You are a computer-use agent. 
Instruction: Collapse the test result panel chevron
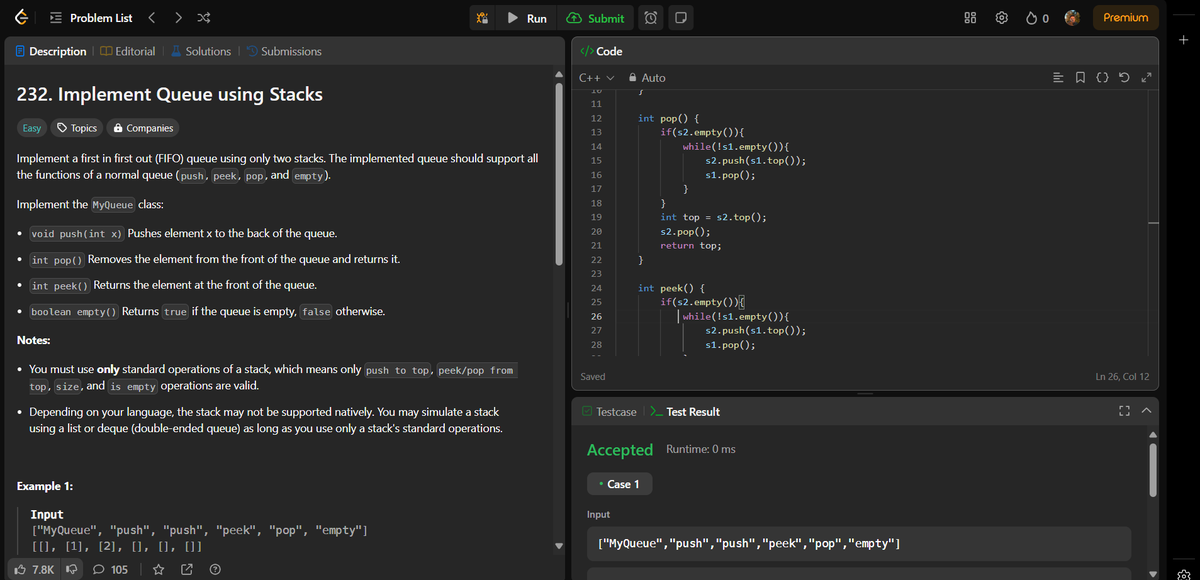pyautogui.click(x=1146, y=412)
